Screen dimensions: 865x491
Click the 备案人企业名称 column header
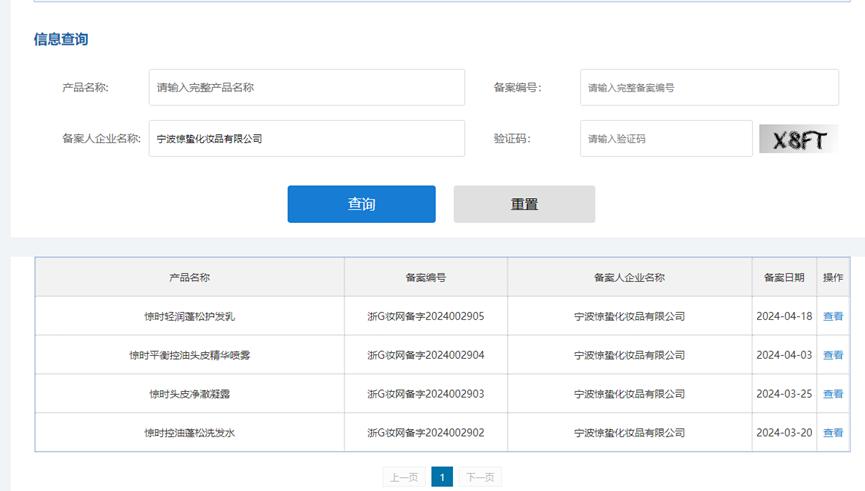click(x=629, y=277)
